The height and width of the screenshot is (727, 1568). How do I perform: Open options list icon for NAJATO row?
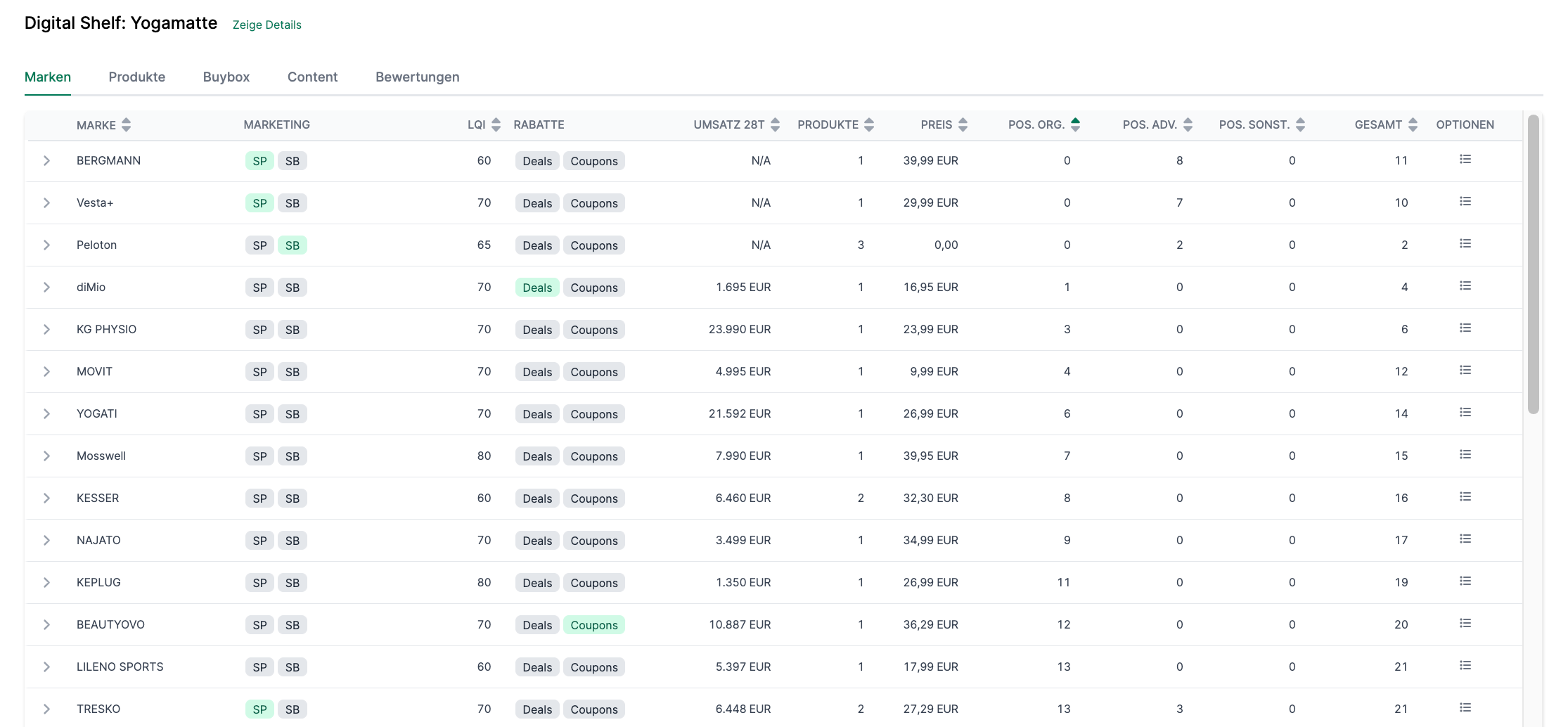tap(1465, 539)
